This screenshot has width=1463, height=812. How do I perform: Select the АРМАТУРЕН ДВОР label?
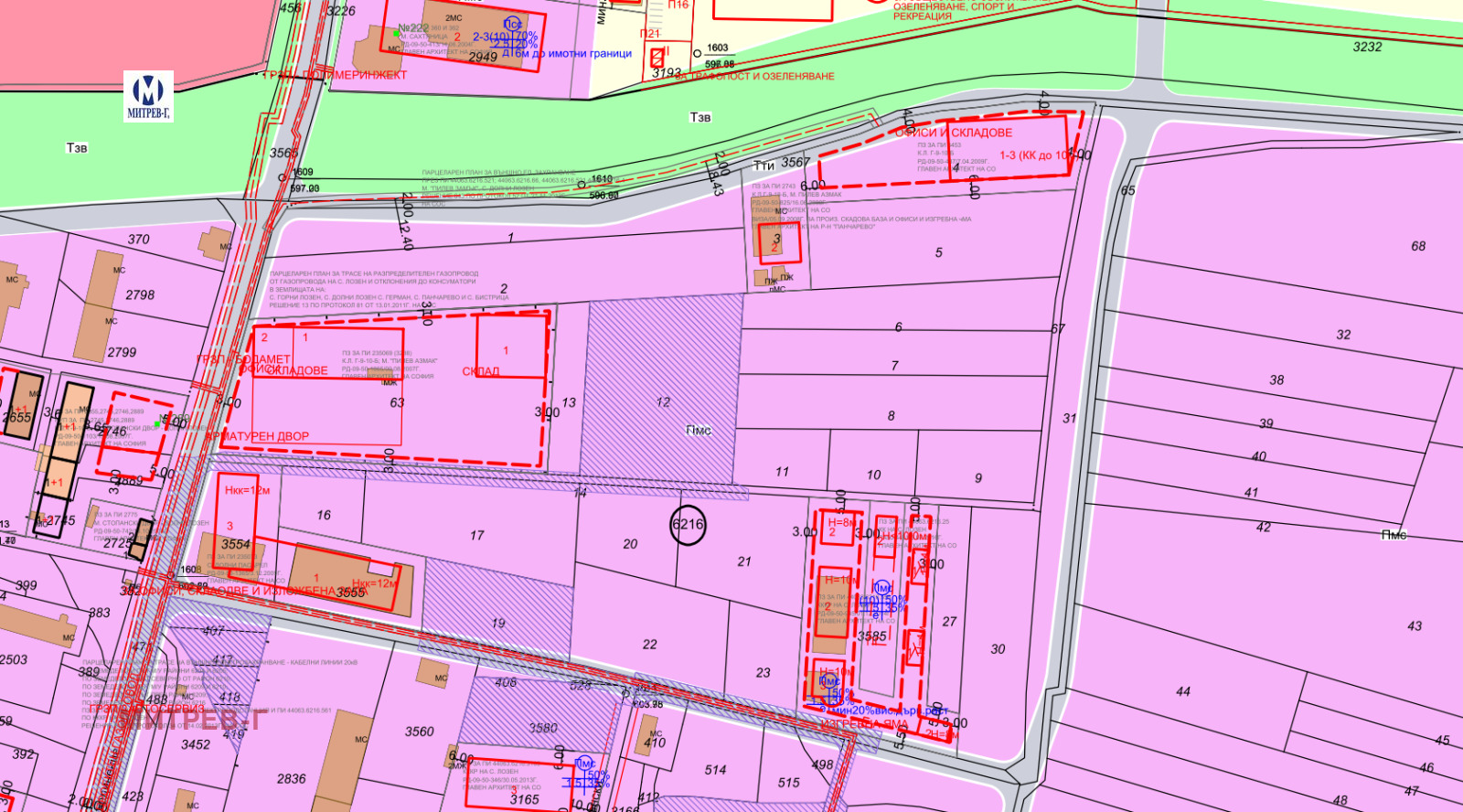pyautogui.click(x=259, y=437)
